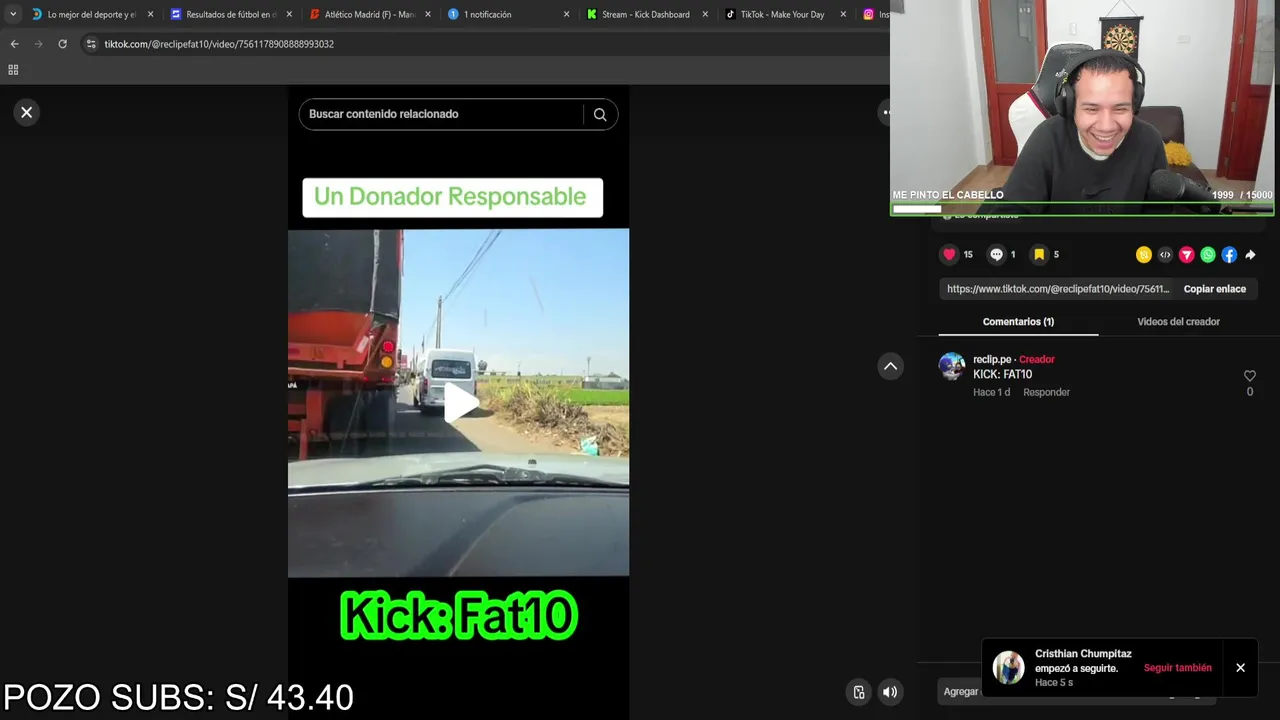Switch to 'Atlético Madrid (F)' tab
1280x720 pixels.
(x=369, y=15)
